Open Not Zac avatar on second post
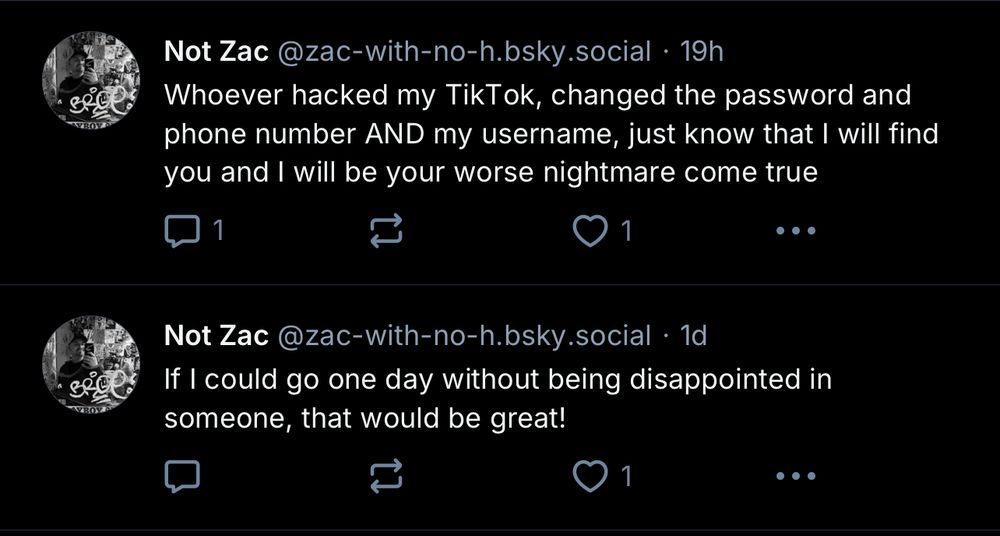1000x536 pixels. coord(91,362)
